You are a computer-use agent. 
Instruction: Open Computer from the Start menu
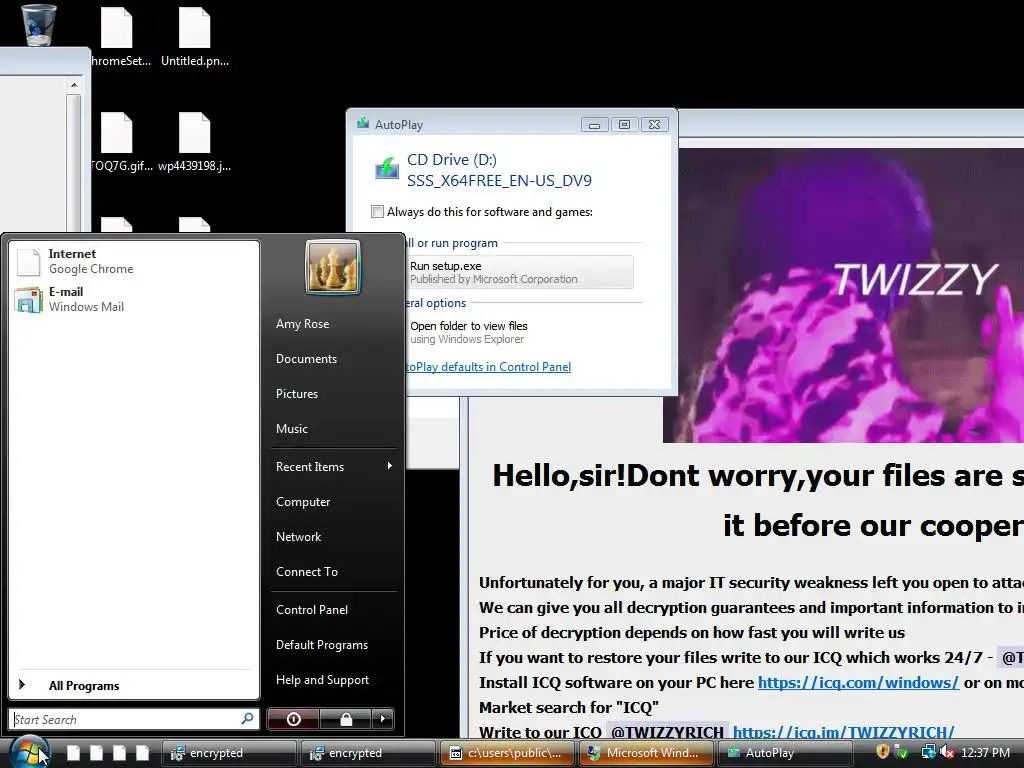point(303,502)
